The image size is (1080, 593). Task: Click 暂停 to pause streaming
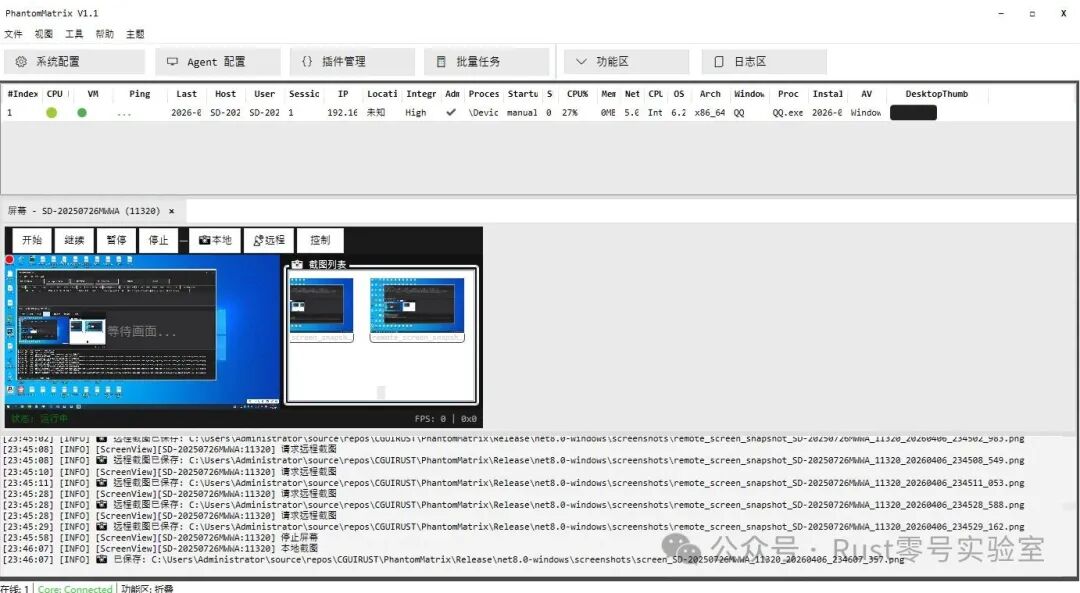(116, 240)
